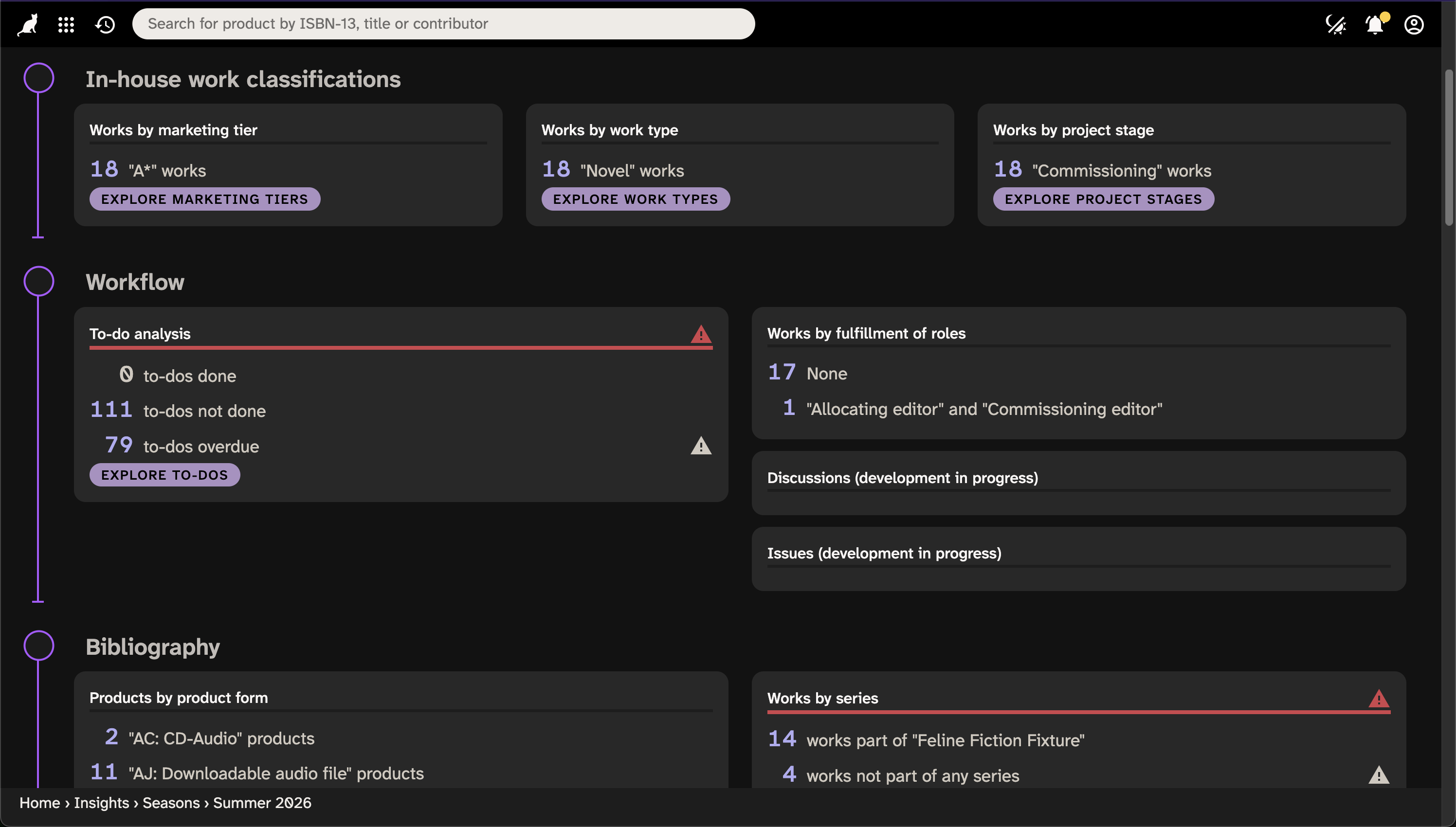Click the timeline circle beside Workflow

38,281
